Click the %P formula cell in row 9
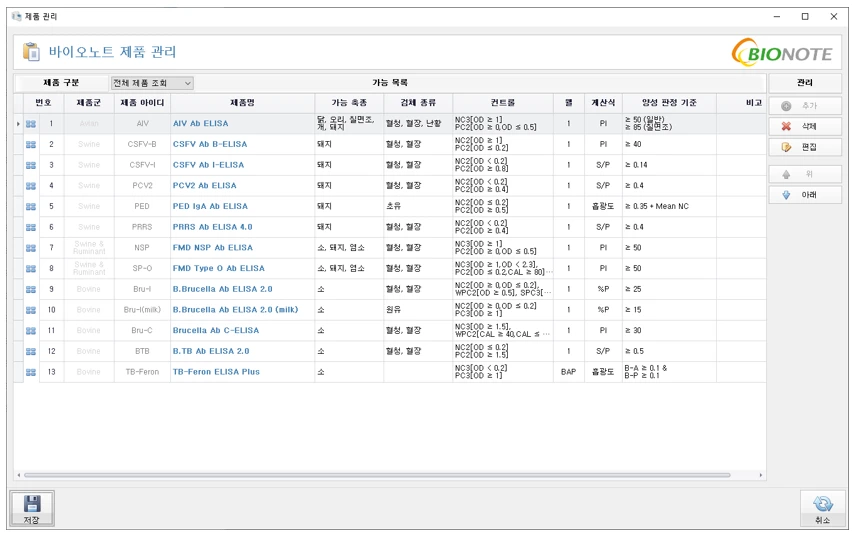Screen dimensions: 856x535 (x=603, y=290)
